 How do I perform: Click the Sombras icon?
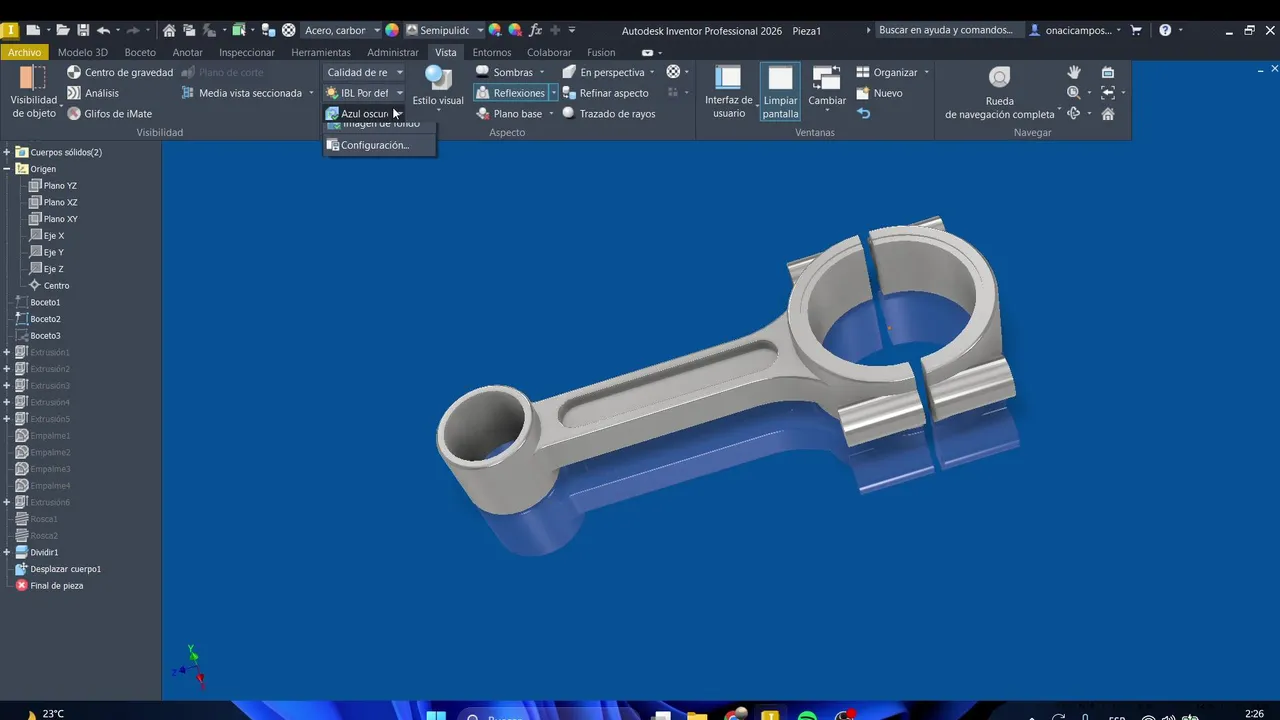point(482,72)
